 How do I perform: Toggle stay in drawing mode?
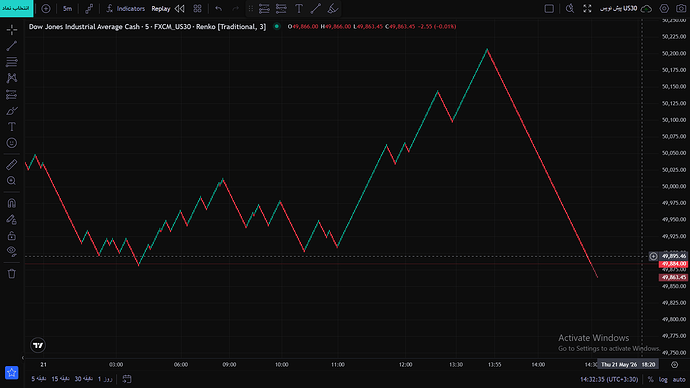(12, 220)
